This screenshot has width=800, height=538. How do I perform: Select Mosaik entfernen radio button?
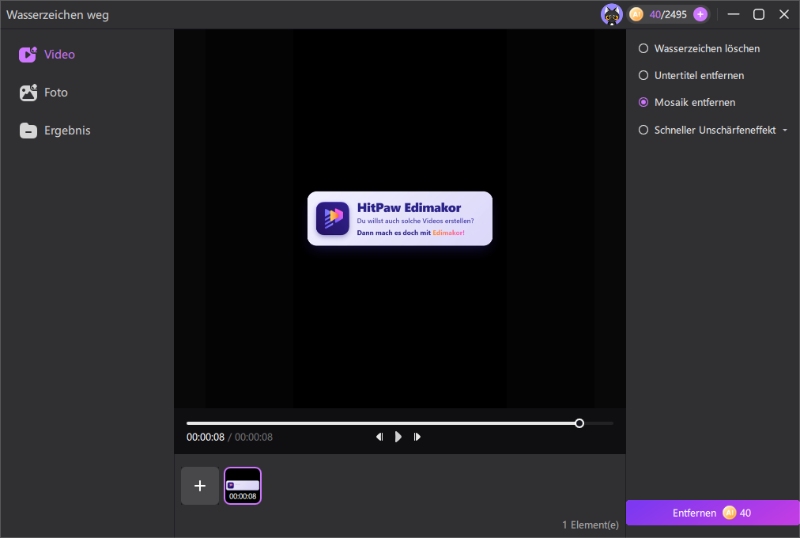click(643, 102)
